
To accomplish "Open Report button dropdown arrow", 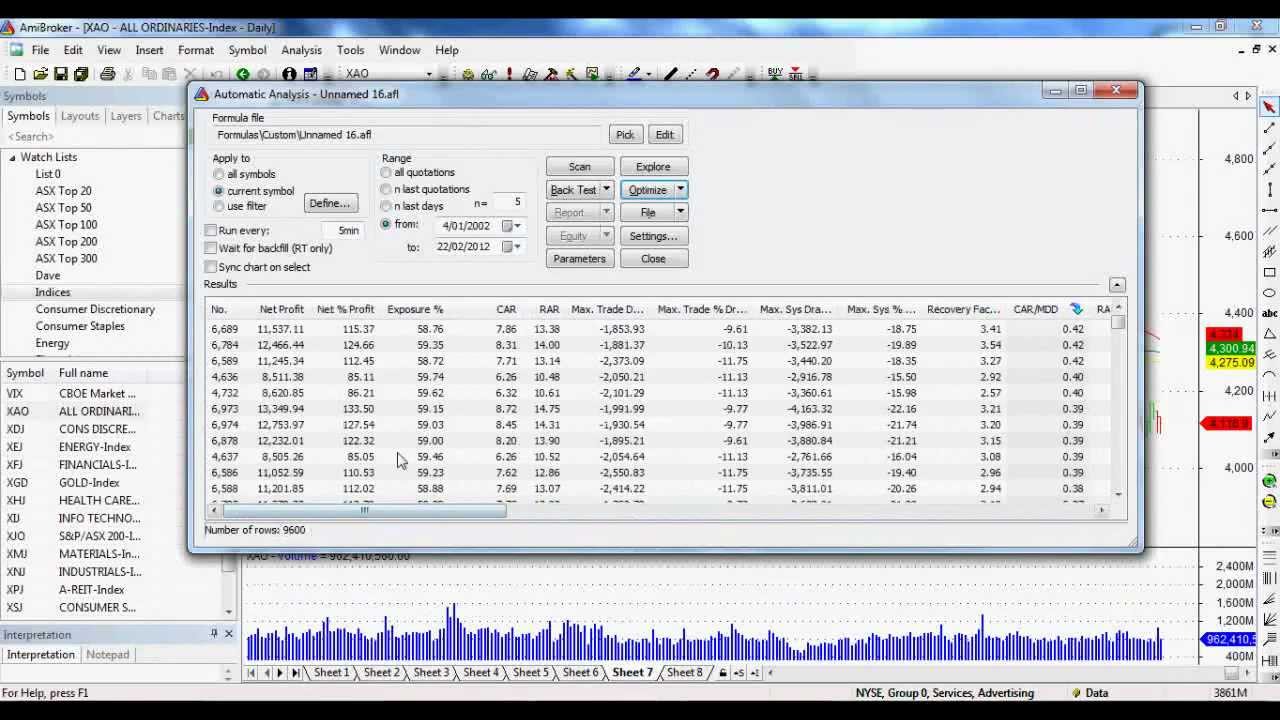I will (x=606, y=212).
